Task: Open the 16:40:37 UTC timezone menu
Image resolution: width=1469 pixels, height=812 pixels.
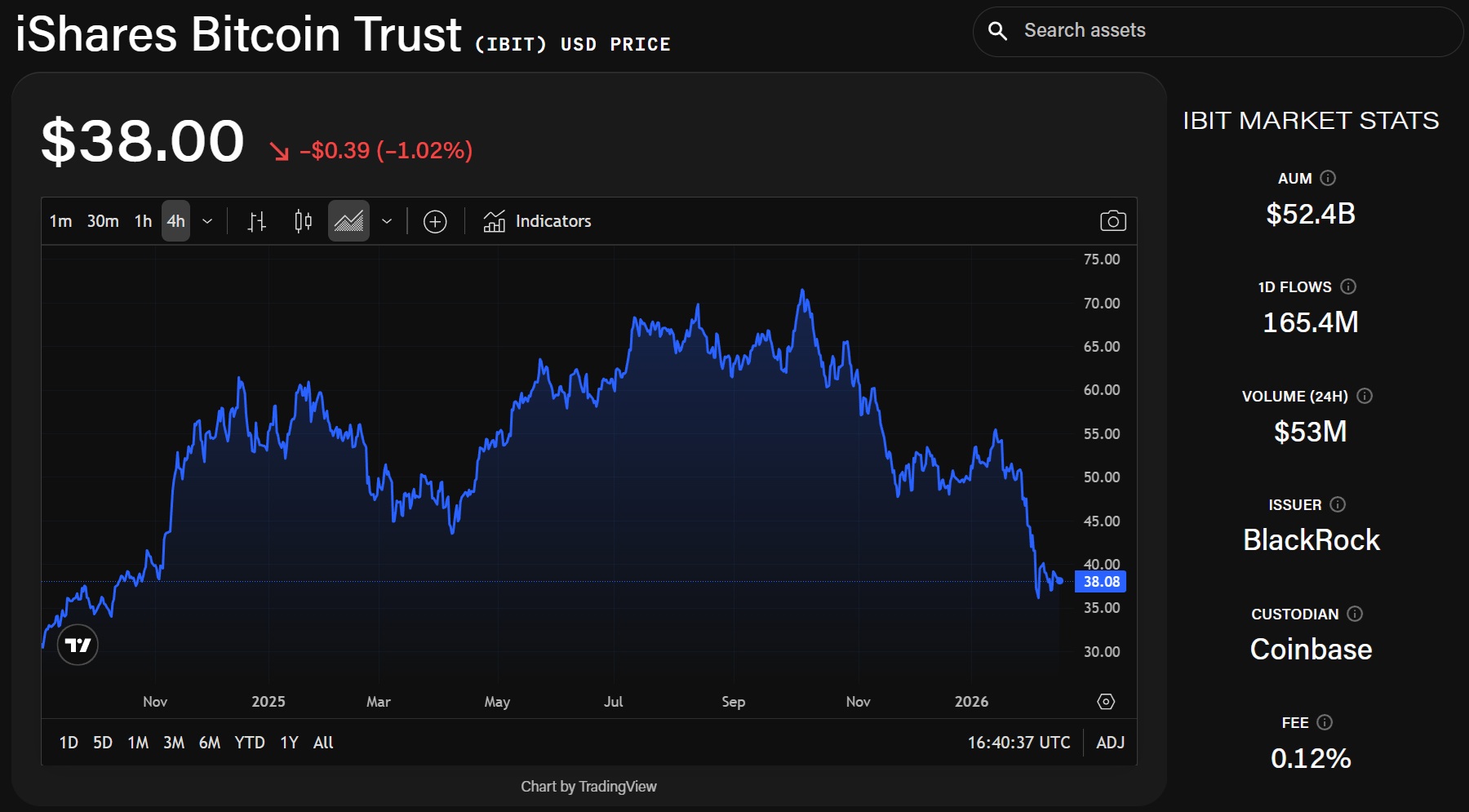Action: (x=1019, y=743)
